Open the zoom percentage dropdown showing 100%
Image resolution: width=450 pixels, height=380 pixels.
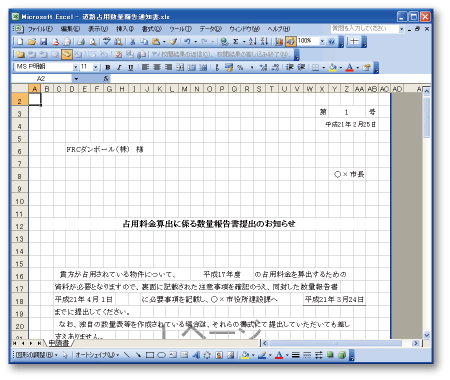pyautogui.click(x=322, y=42)
